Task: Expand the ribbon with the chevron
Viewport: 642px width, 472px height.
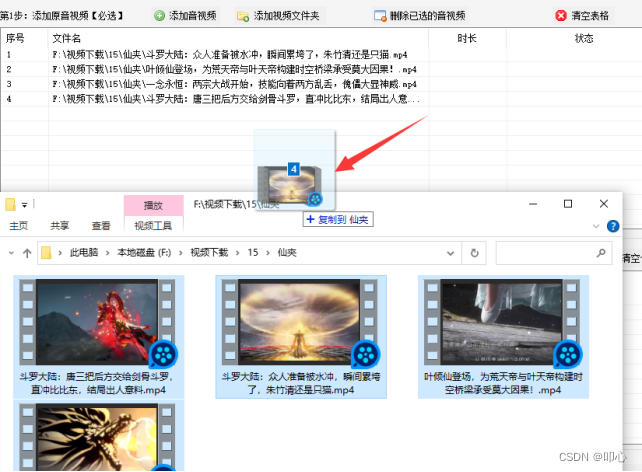Action: [x=596, y=226]
